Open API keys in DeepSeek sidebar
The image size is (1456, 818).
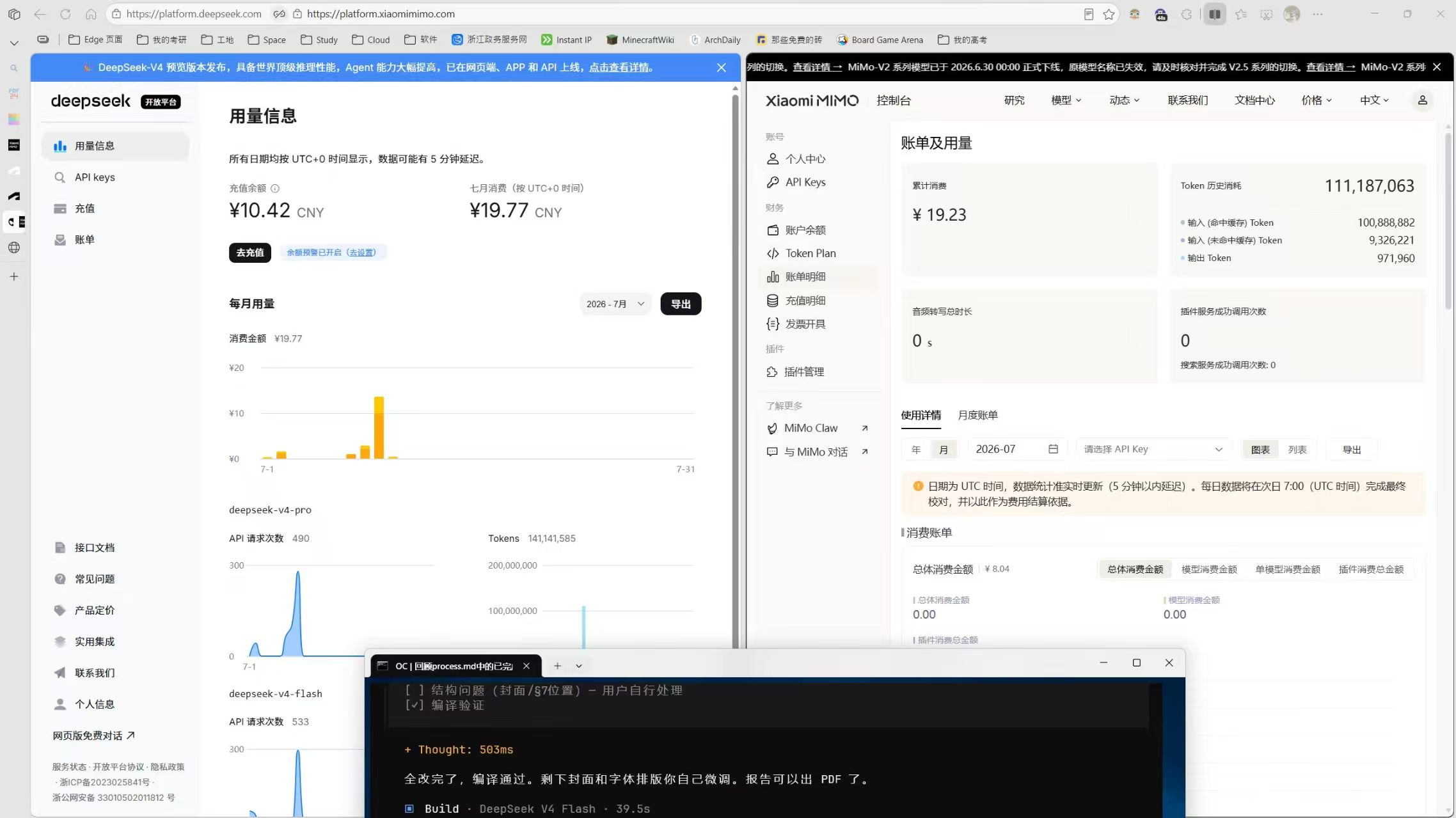pos(115,177)
